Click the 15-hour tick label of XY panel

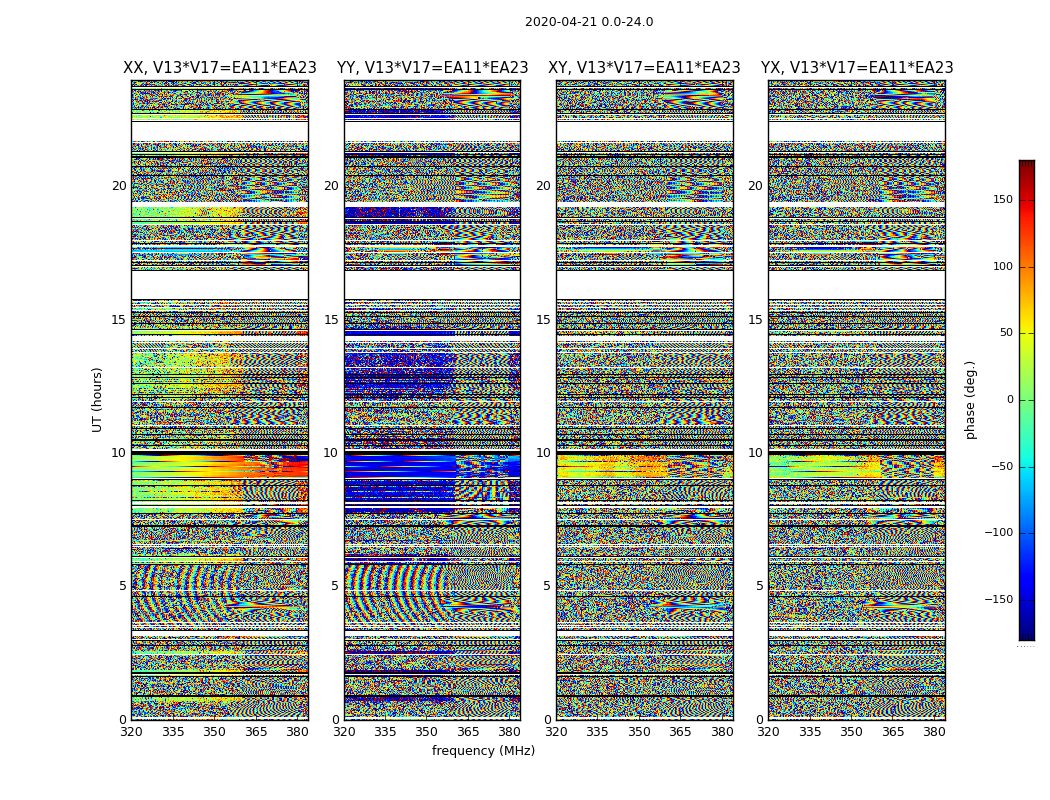pos(544,320)
